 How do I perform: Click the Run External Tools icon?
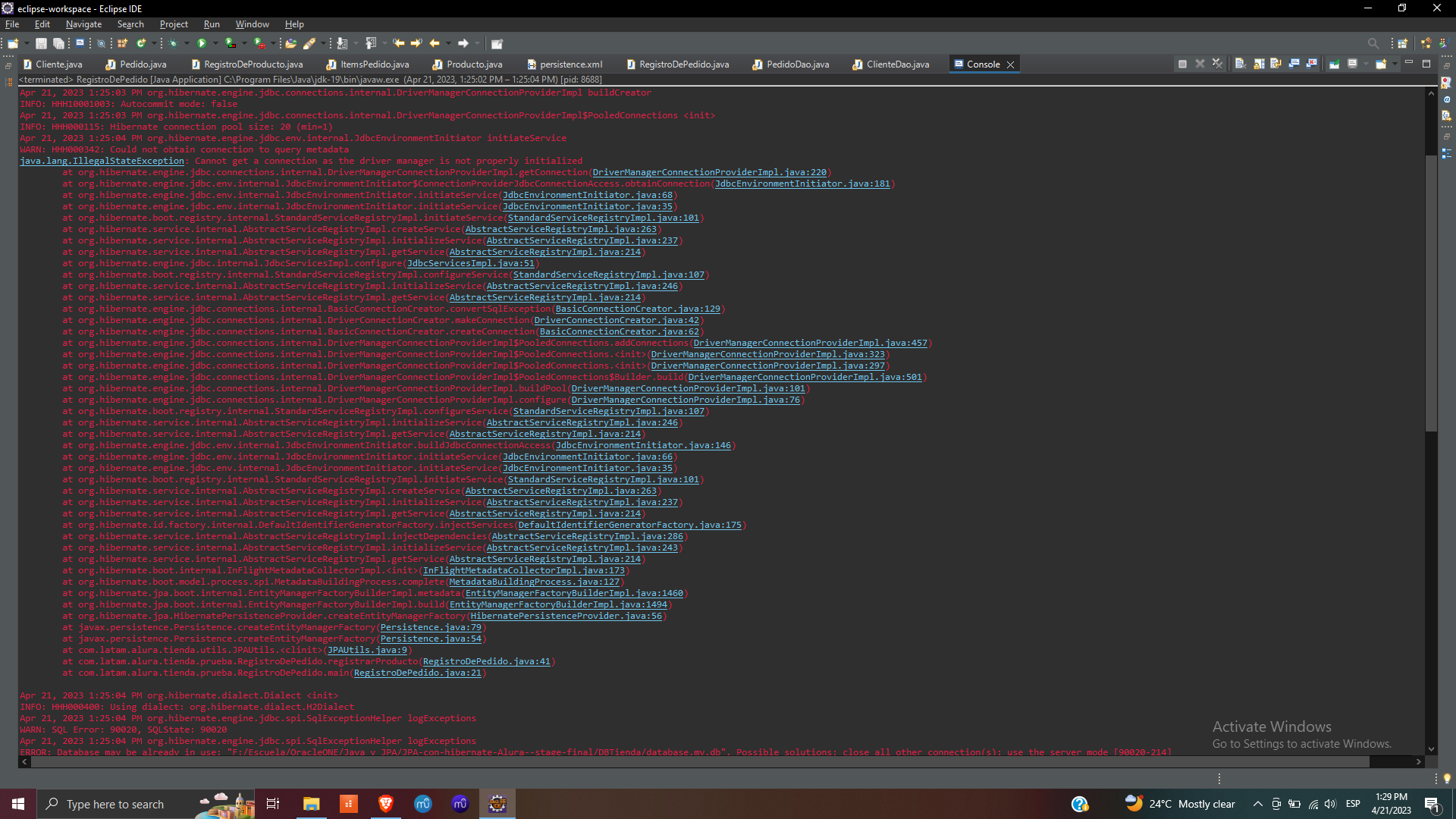click(259, 43)
